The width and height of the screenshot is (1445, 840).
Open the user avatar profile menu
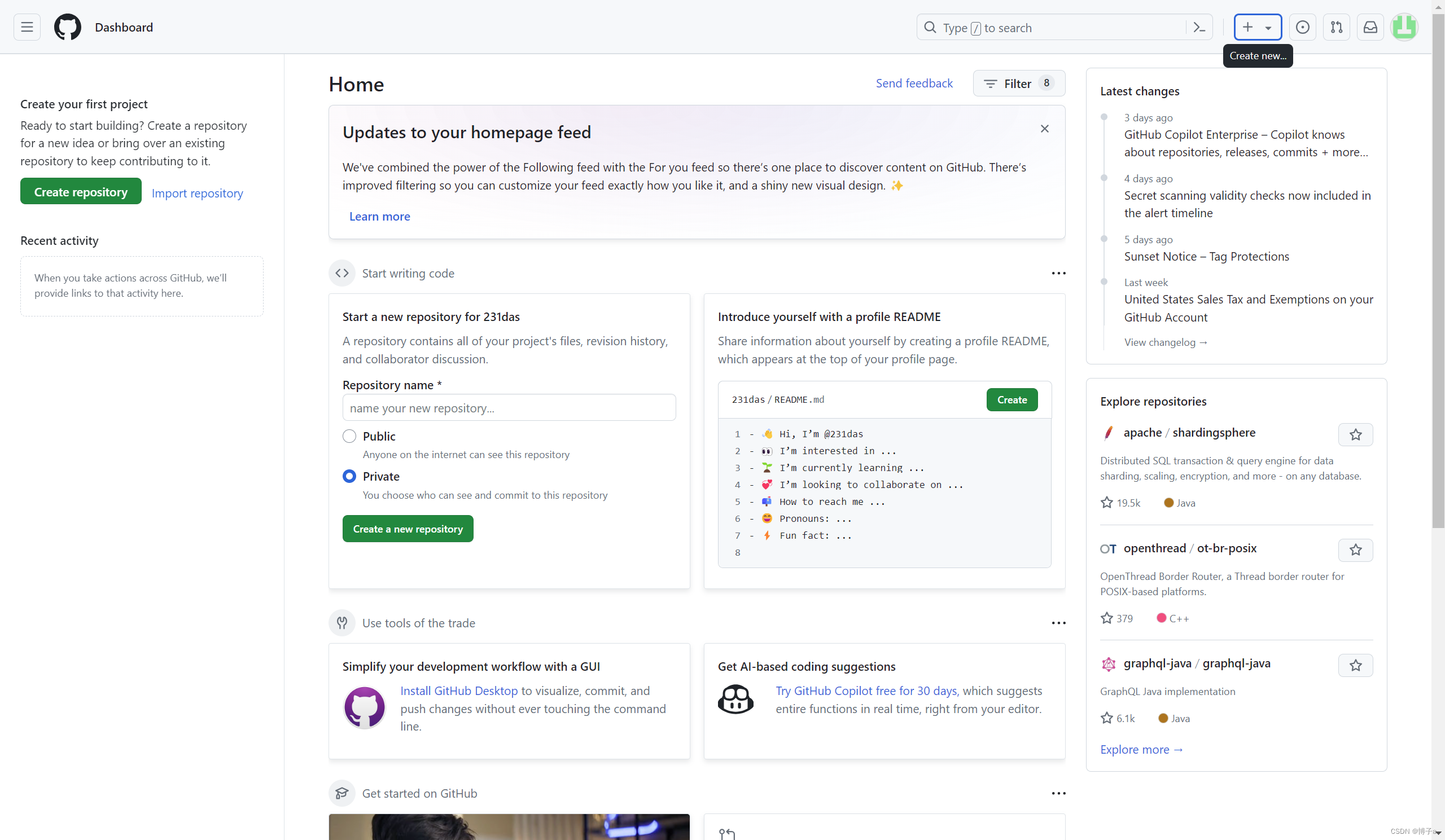(x=1404, y=27)
